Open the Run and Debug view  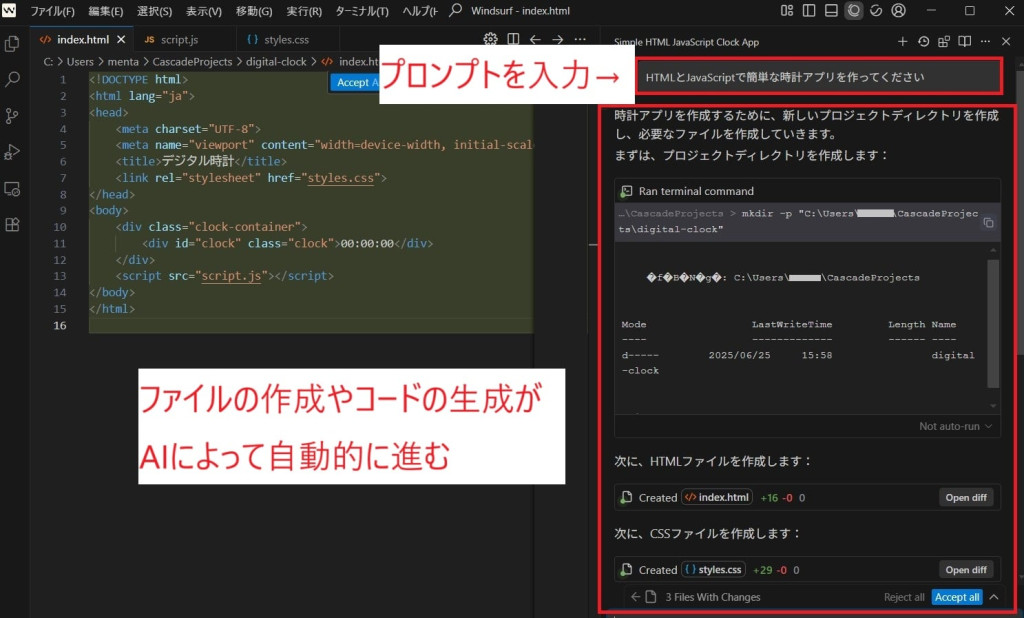[12, 152]
